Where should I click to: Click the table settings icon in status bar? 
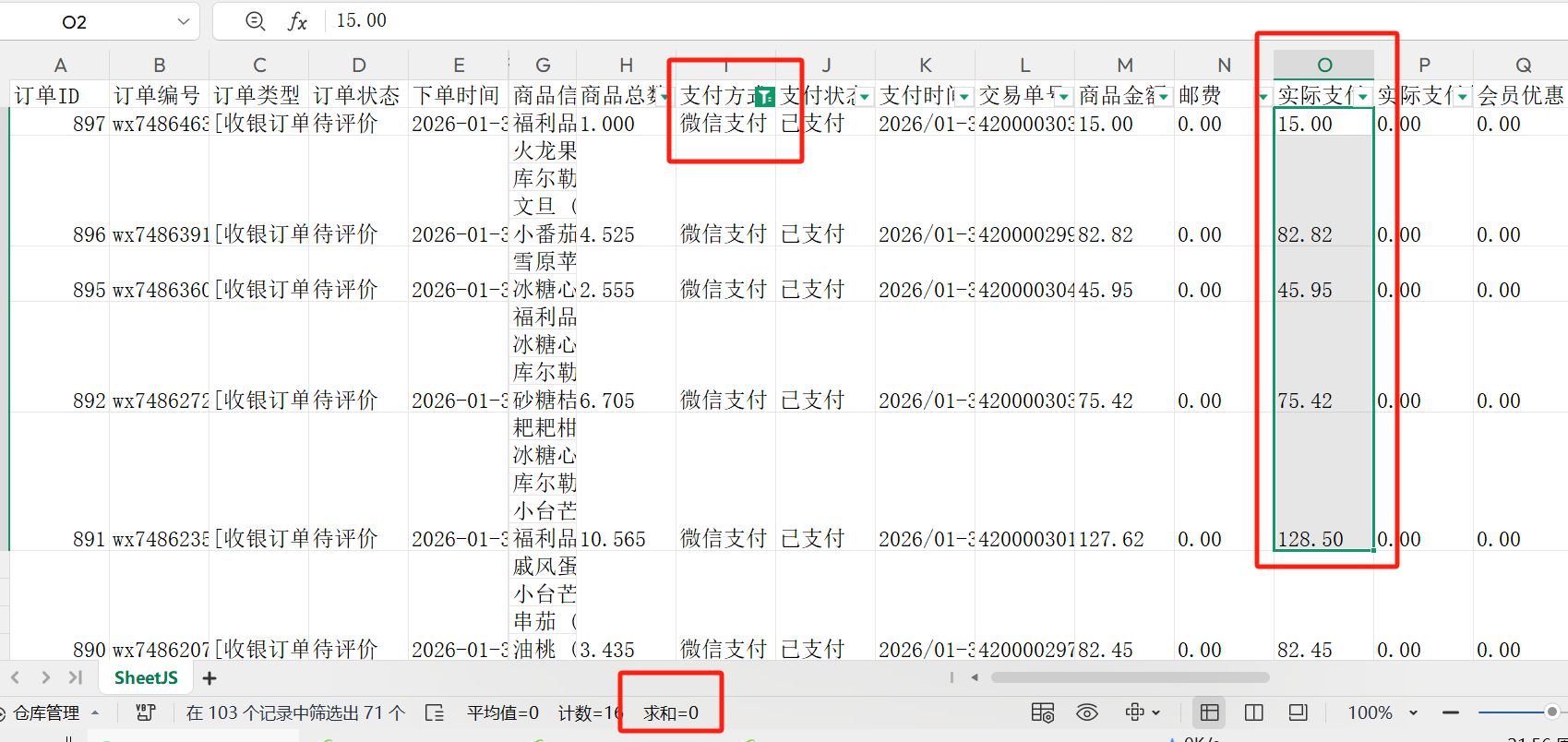pyautogui.click(x=1043, y=712)
